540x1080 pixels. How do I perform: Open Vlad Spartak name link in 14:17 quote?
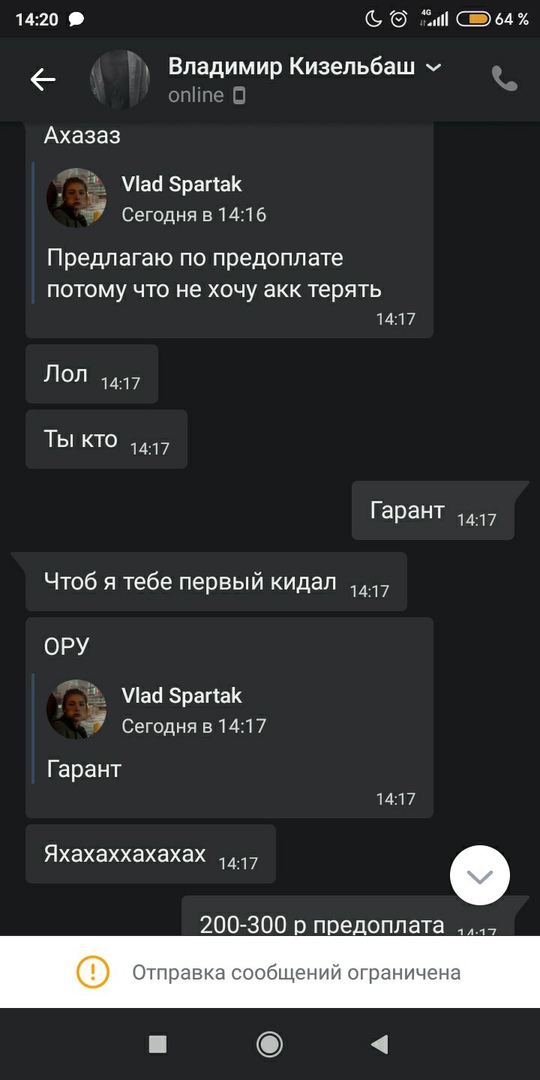click(181, 696)
